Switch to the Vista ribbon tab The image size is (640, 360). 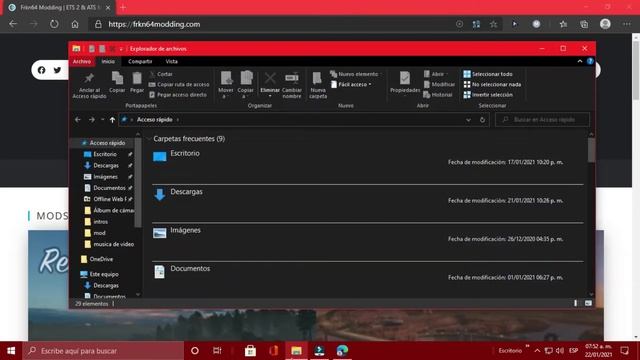coord(171,61)
